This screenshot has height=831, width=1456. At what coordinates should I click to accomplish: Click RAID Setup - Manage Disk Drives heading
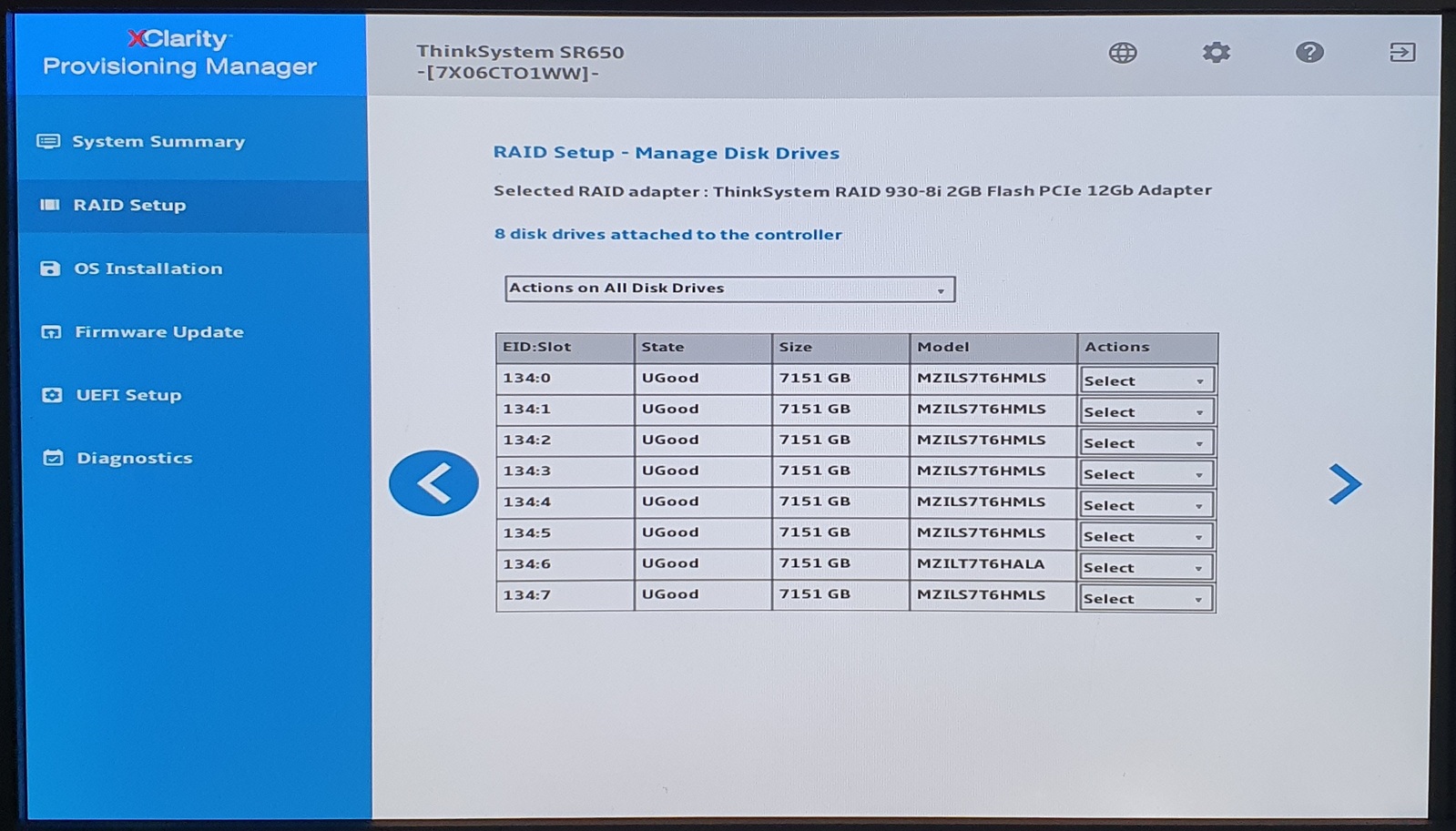pos(667,153)
